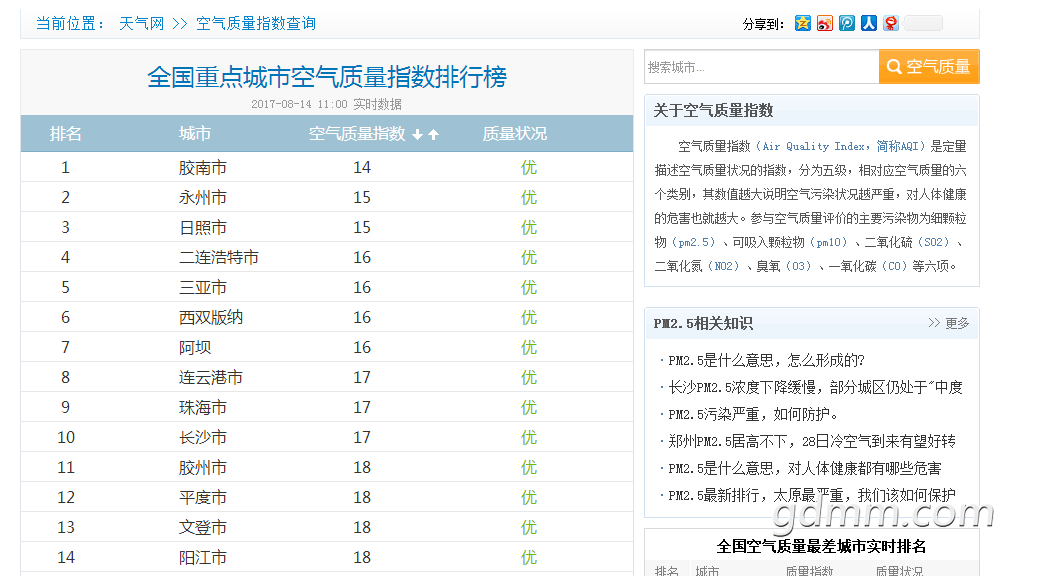Click the 空气质量指数 column header
This screenshot has width=1042, height=576.
(357, 134)
